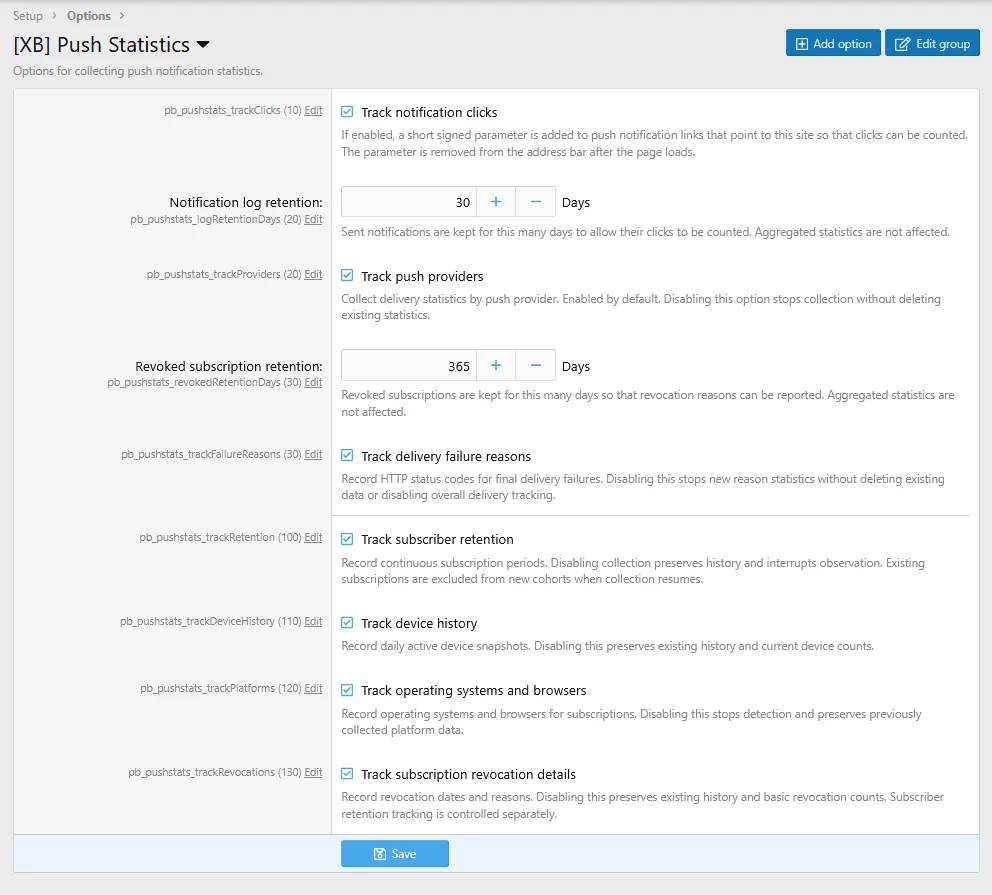The height and width of the screenshot is (895, 992).
Task: Toggle Track operating systems and browsers checkbox
Action: pos(347,690)
